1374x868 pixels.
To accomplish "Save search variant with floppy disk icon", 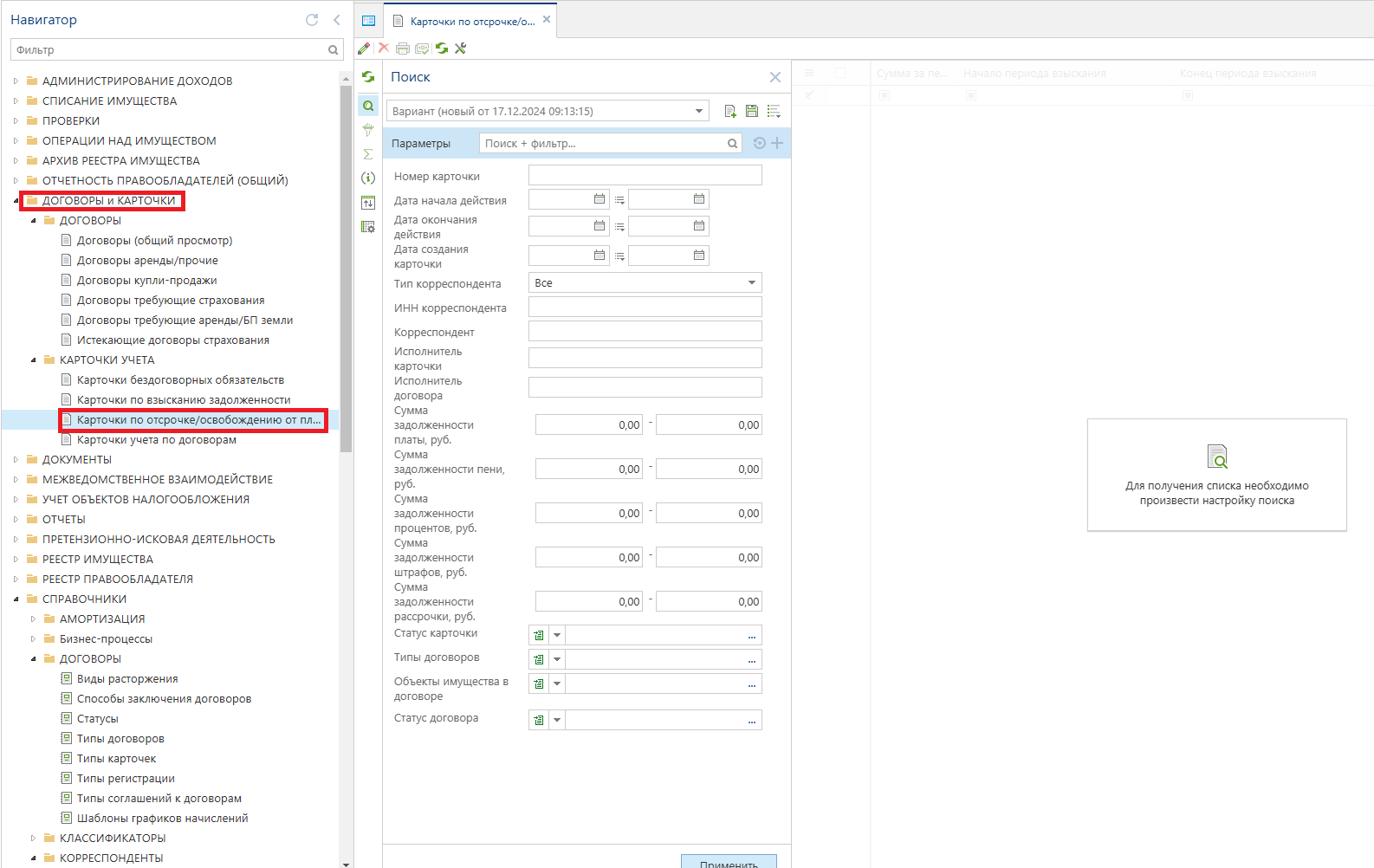I will 752,111.
